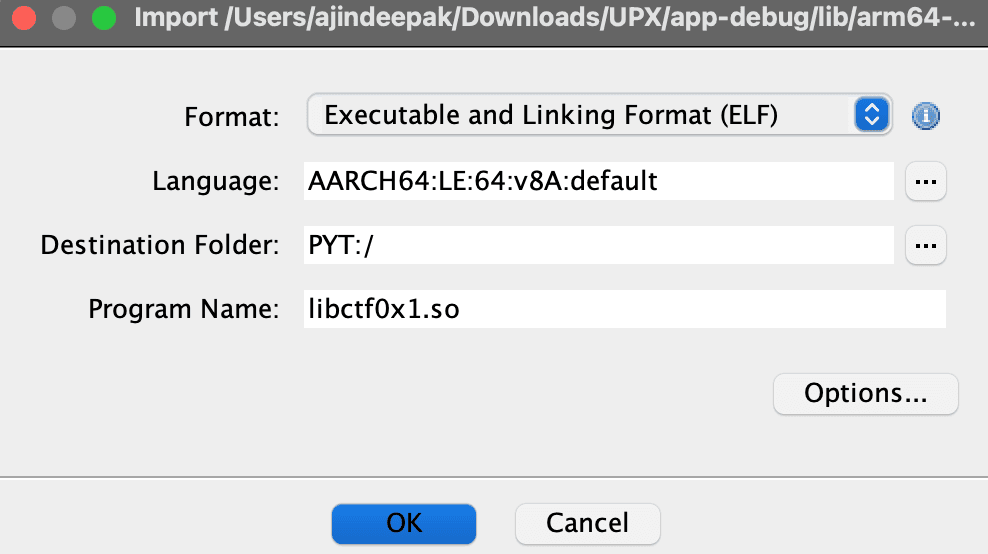
Task: Click the green zoom window button
Action: pos(104,18)
